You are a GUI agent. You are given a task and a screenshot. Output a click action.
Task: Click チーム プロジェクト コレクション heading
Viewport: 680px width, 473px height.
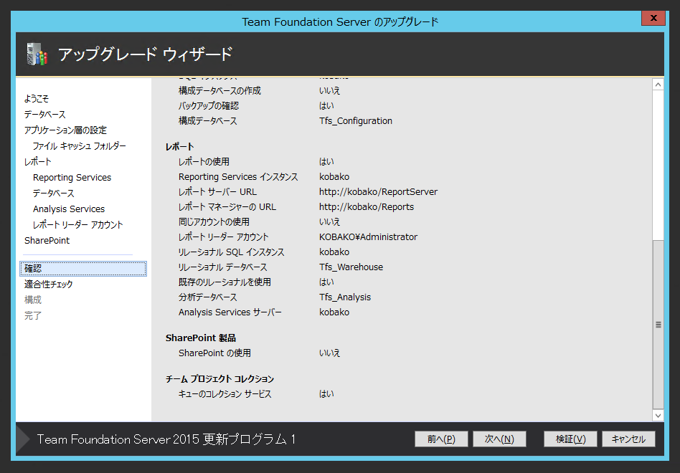tap(219, 379)
